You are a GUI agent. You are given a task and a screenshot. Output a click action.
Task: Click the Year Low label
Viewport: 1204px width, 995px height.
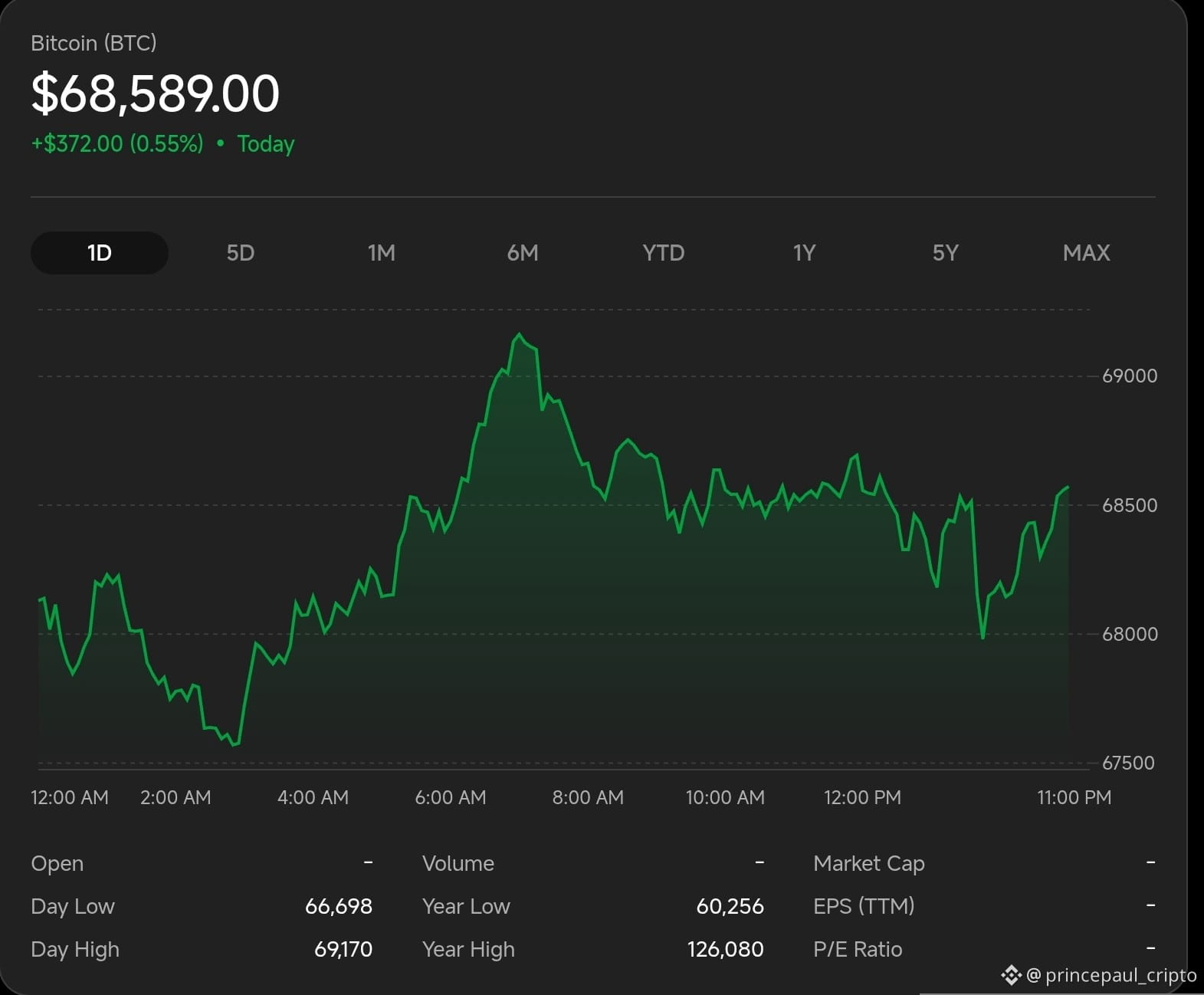click(466, 906)
